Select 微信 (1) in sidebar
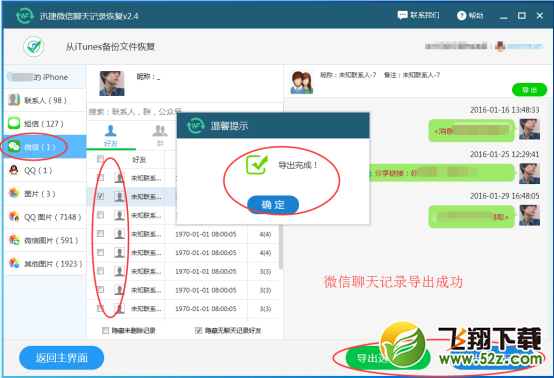 click(x=45, y=147)
